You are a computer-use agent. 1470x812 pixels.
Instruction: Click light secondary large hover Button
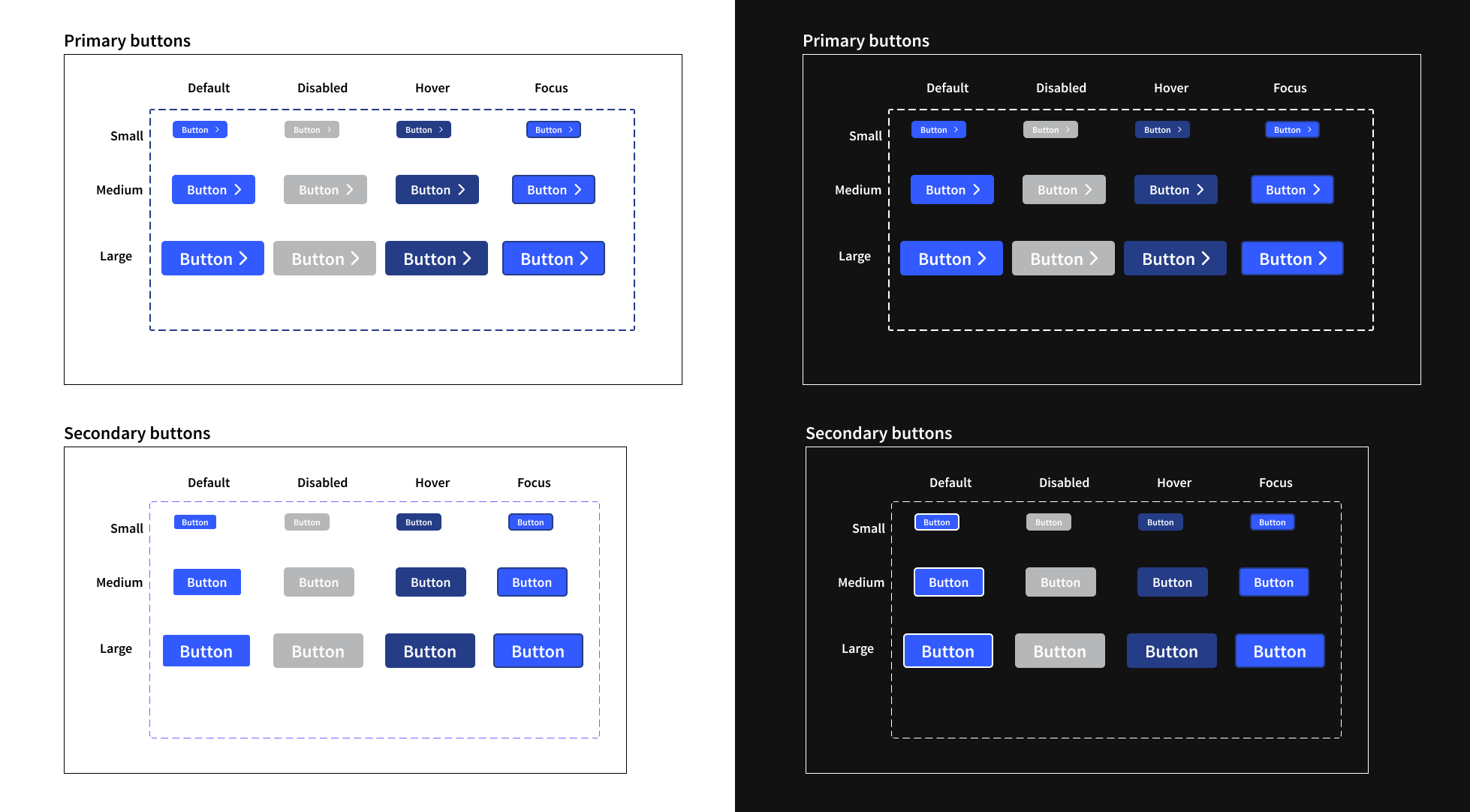429,651
